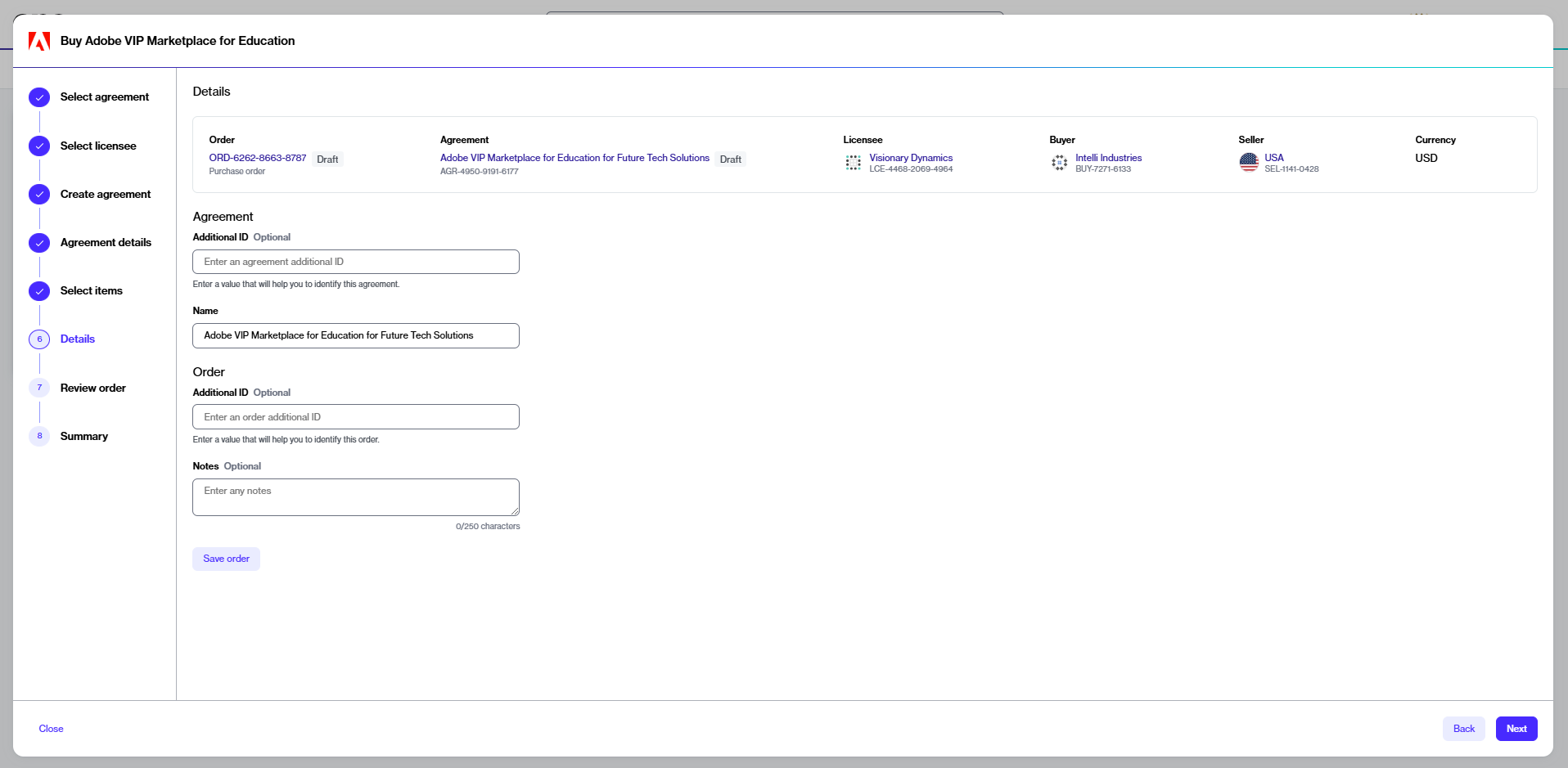Click the USA flag seller icon
The width and height of the screenshot is (1568, 768).
pyautogui.click(x=1248, y=163)
